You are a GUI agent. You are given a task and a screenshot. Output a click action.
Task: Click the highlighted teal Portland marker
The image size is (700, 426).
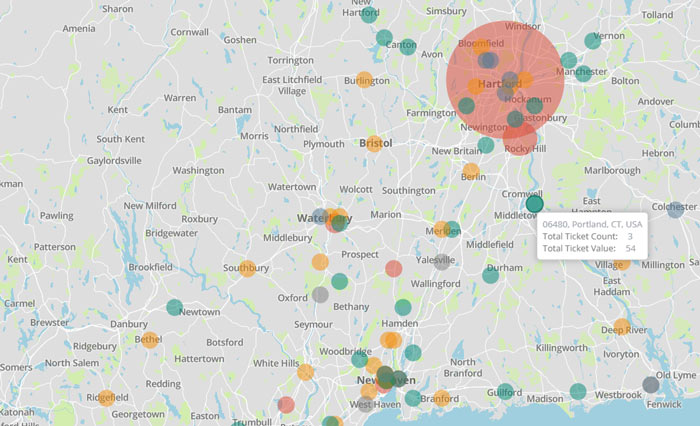(x=534, y=204)
